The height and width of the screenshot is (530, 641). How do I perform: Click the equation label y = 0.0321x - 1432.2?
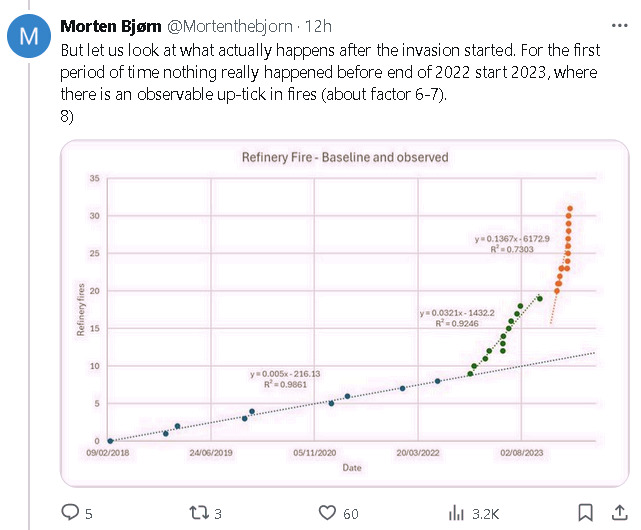click(x=455, y=313)
